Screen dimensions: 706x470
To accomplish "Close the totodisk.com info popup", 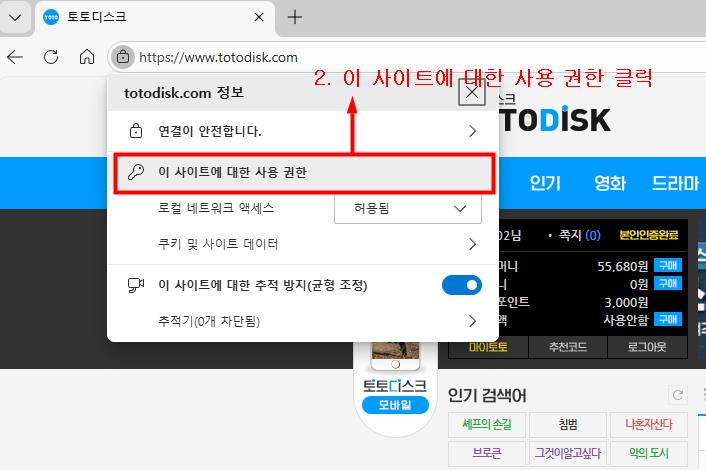I will click(472, 93).
